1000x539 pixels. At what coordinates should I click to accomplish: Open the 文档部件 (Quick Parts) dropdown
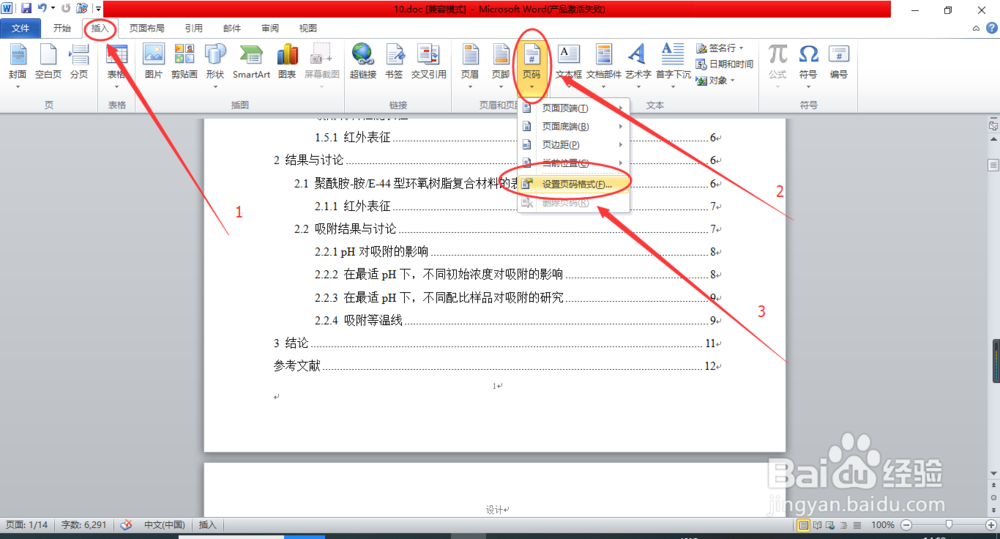[x=603, y=64]
